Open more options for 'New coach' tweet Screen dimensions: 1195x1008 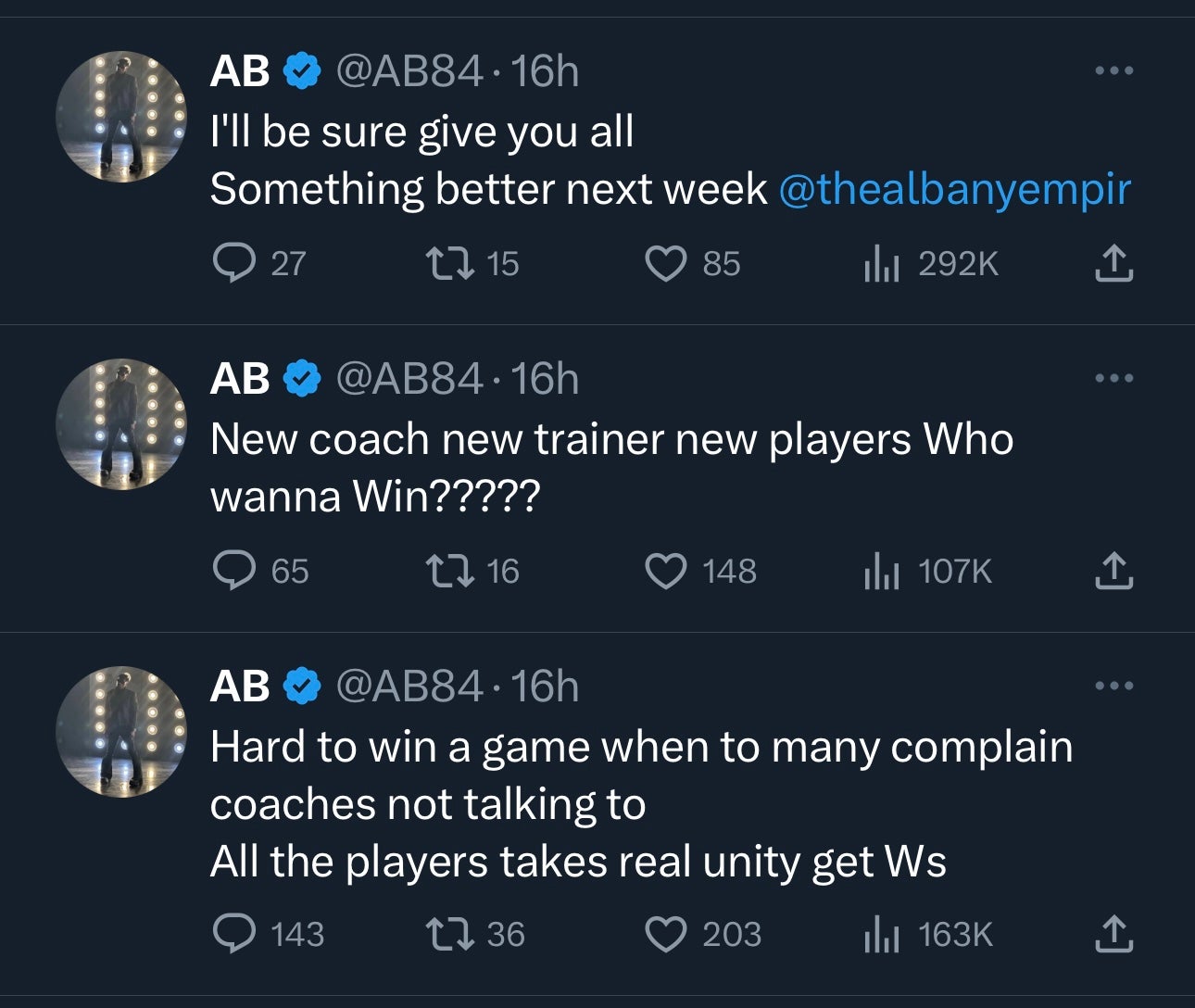(1113, 378)
